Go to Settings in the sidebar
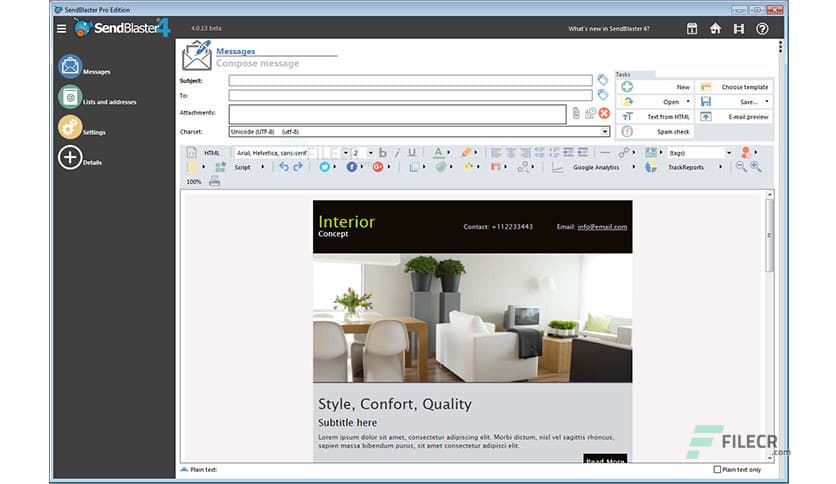 point(70,128)
